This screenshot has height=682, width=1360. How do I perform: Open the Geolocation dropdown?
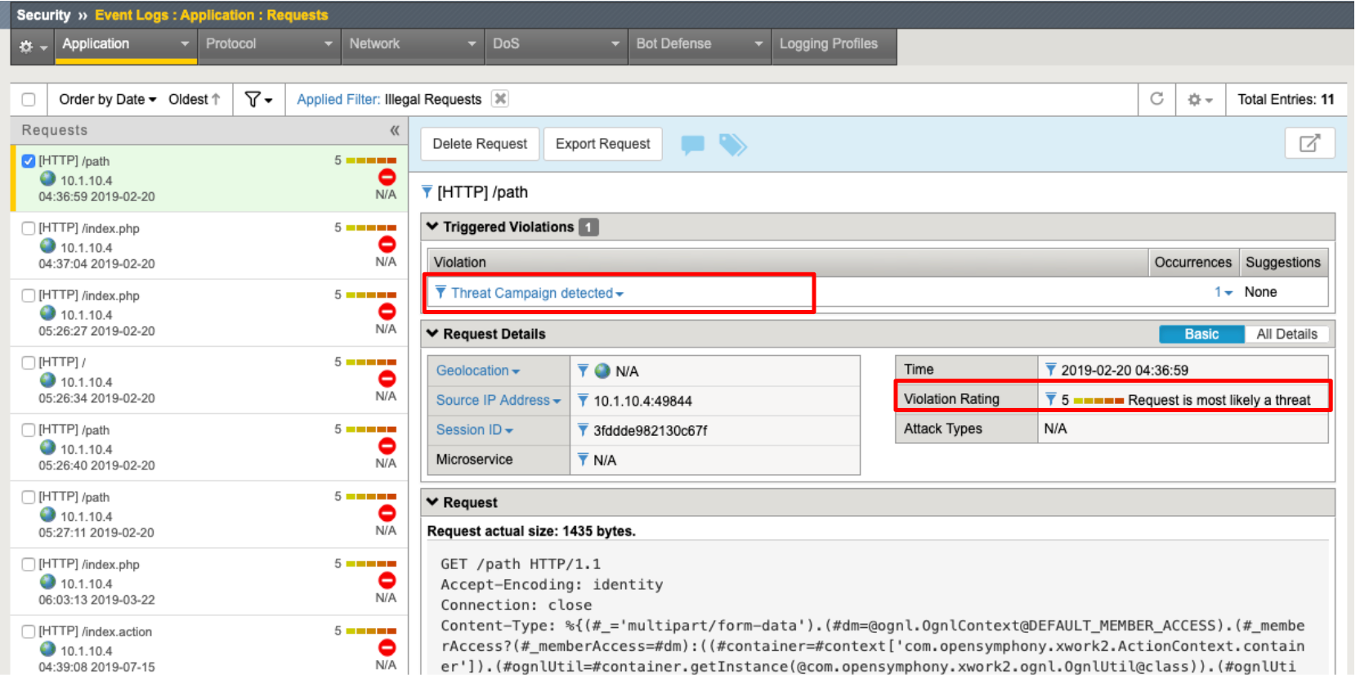pos(478,371)
